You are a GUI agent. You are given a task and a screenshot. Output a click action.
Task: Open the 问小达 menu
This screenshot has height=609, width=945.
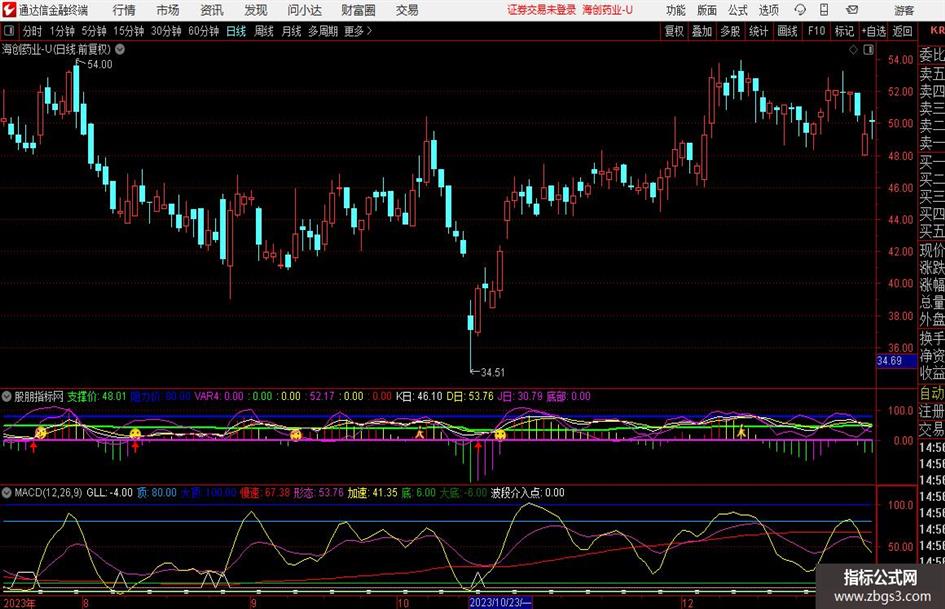(x=304, y=10)
